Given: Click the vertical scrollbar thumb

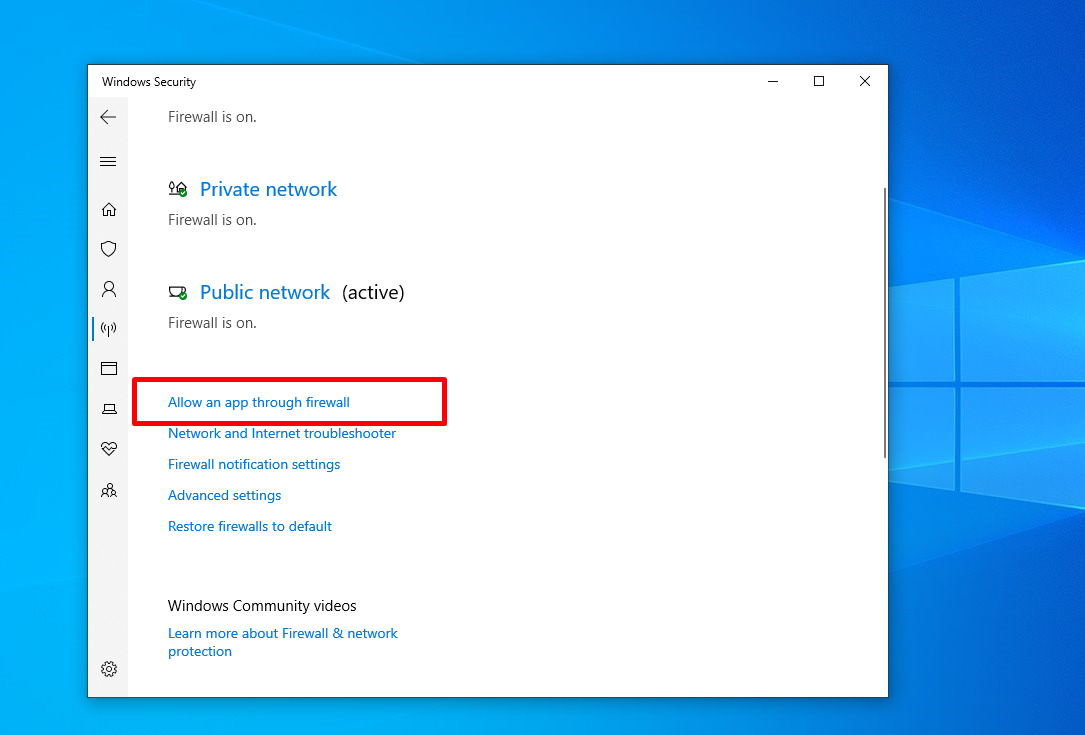Looking at the screenshot, I should (x=884, y=323).
